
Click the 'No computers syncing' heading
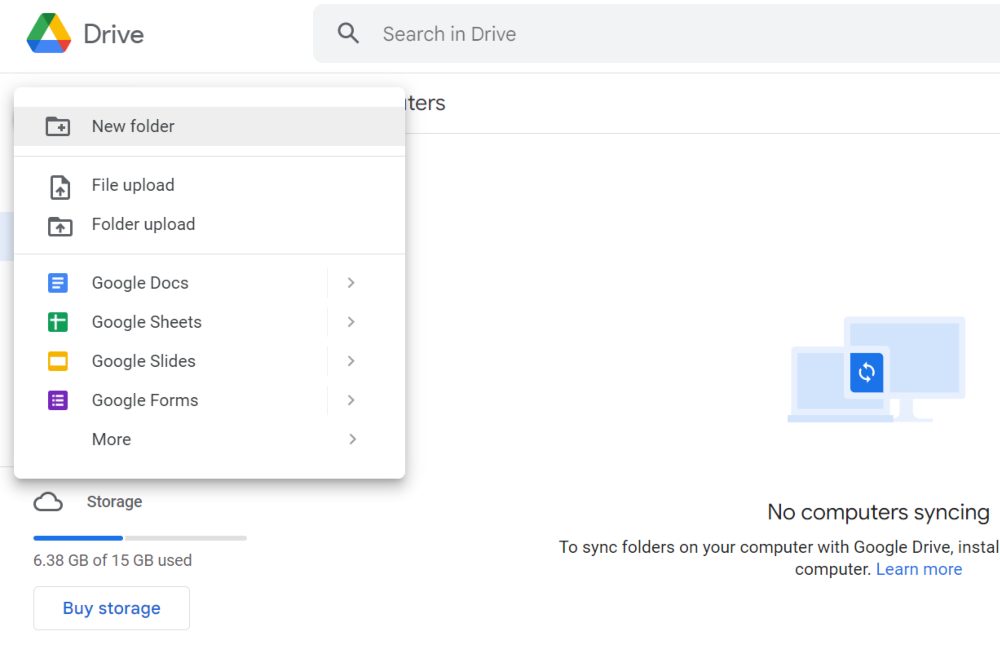(x=878, y=512)
